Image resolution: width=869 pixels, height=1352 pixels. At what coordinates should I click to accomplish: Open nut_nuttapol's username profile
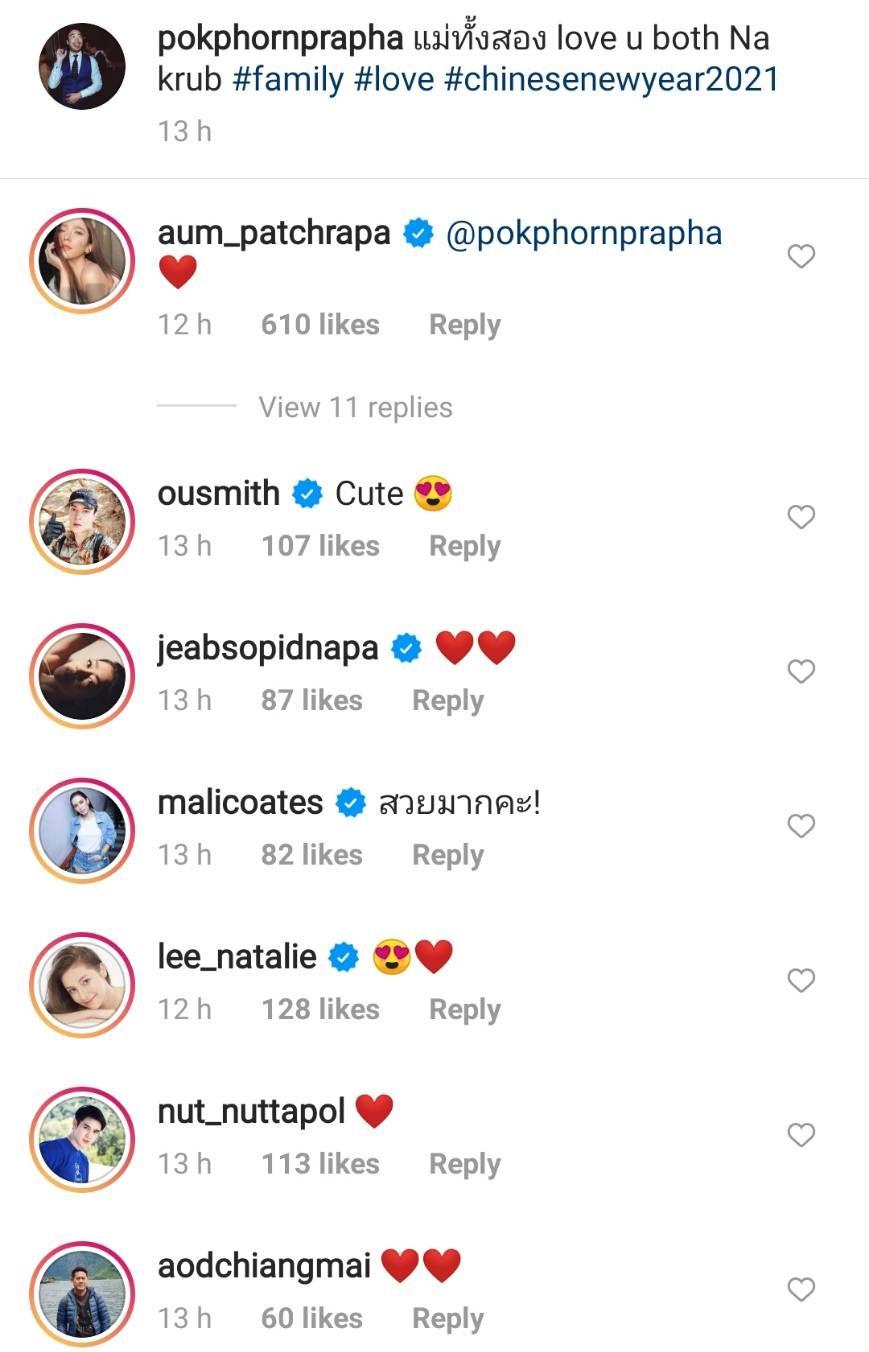(x=251, y=1111)
